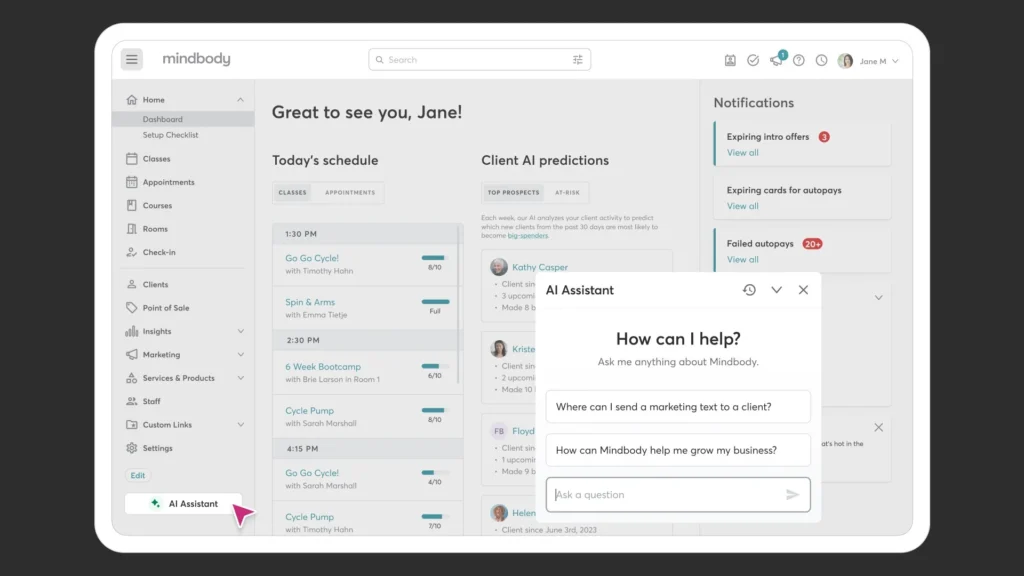This screenshot has width=1024, height=576.
Task: Open the Spin & Arms class
Action: (x=310, y=302)
